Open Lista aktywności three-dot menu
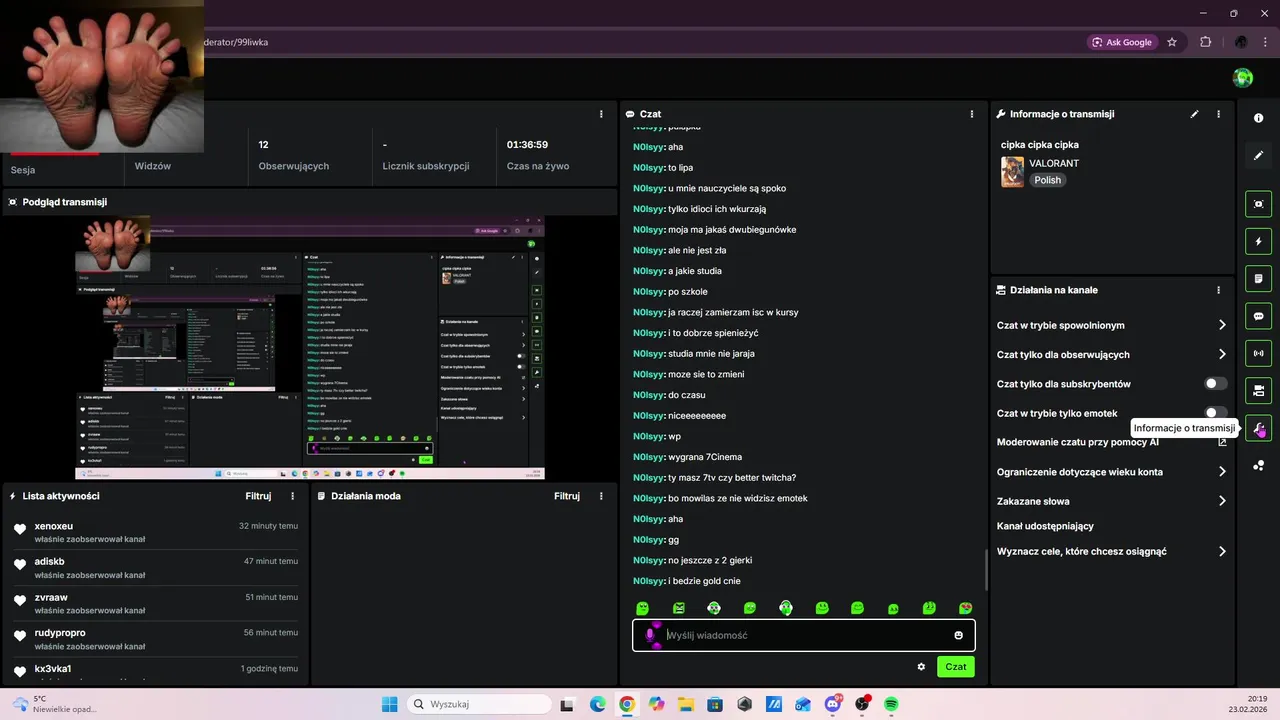The image size is (1280, 720). tap(292, 496)
